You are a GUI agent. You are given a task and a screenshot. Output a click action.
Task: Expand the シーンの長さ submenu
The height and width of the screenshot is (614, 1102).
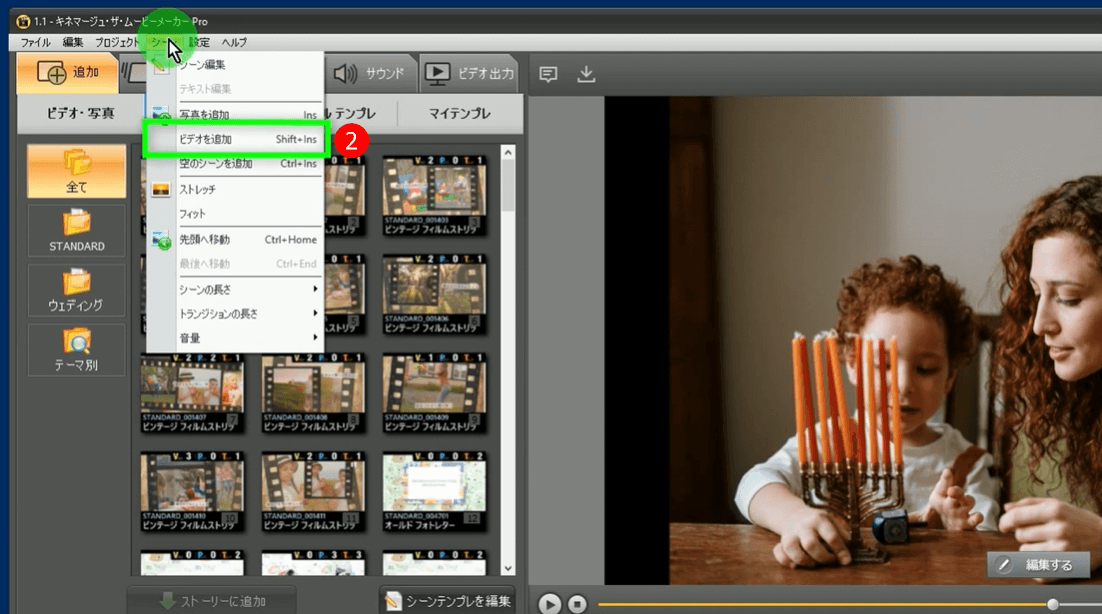(233, 289)
